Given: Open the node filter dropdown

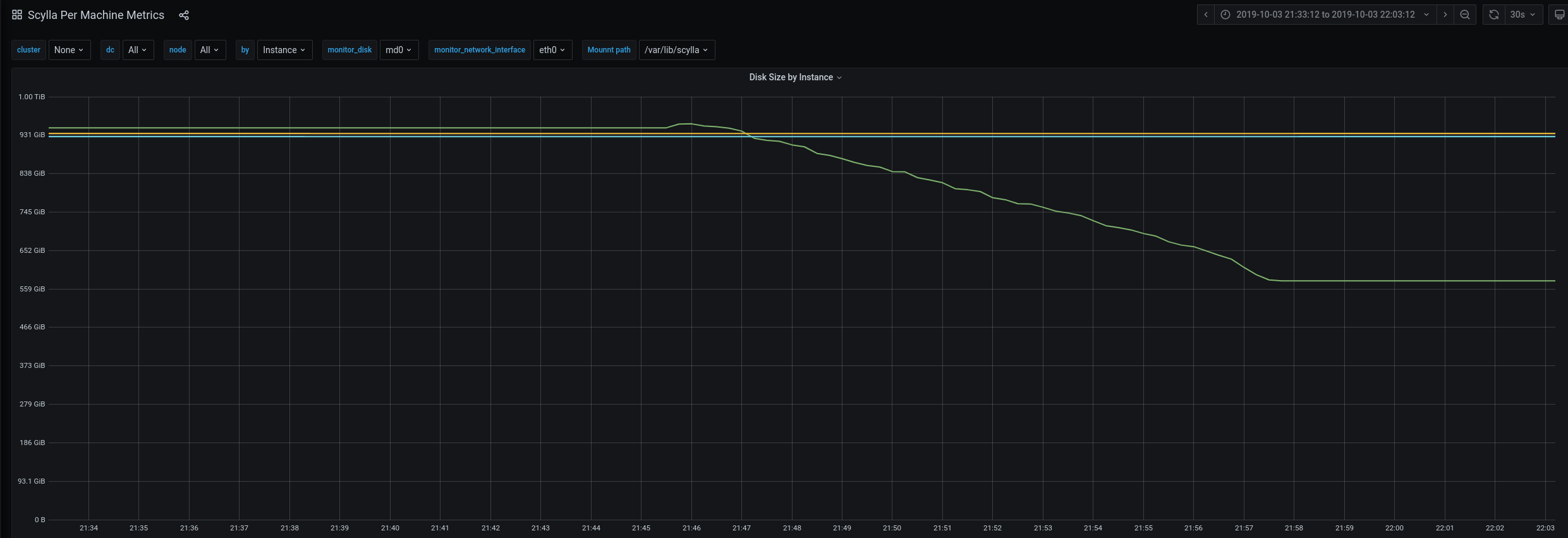Looking at the screenshot, I should [x=209, y=50].
